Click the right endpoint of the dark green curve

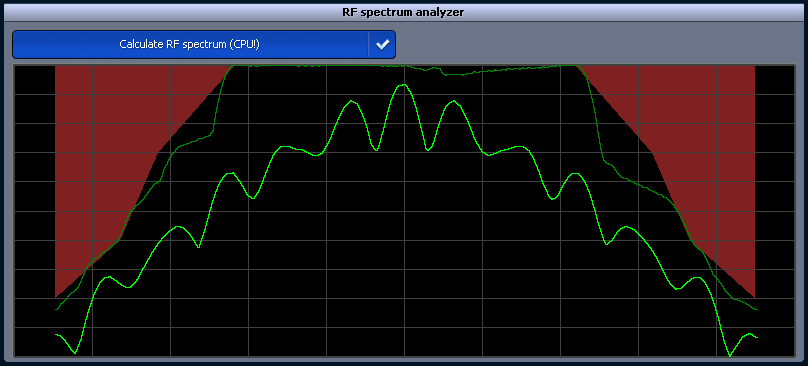(755, 309)
